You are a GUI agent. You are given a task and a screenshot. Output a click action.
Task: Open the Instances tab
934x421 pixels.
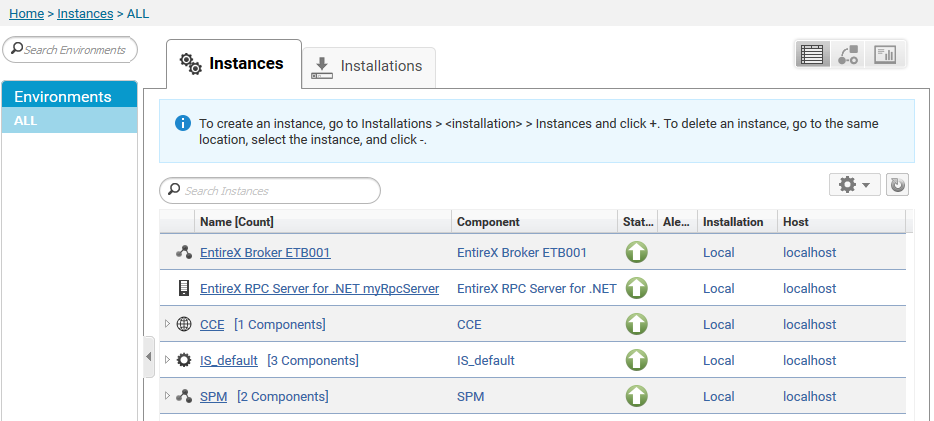[234, 64]
